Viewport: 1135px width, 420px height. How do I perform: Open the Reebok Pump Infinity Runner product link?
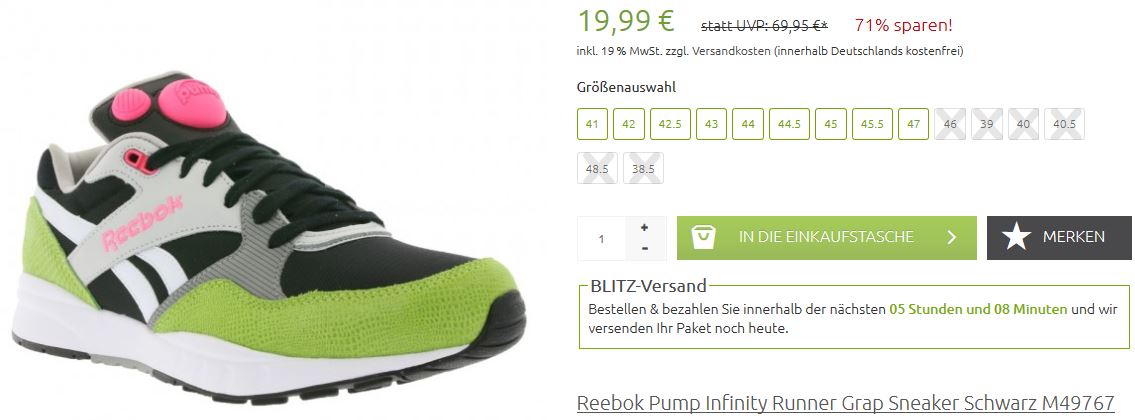(845, 403)
